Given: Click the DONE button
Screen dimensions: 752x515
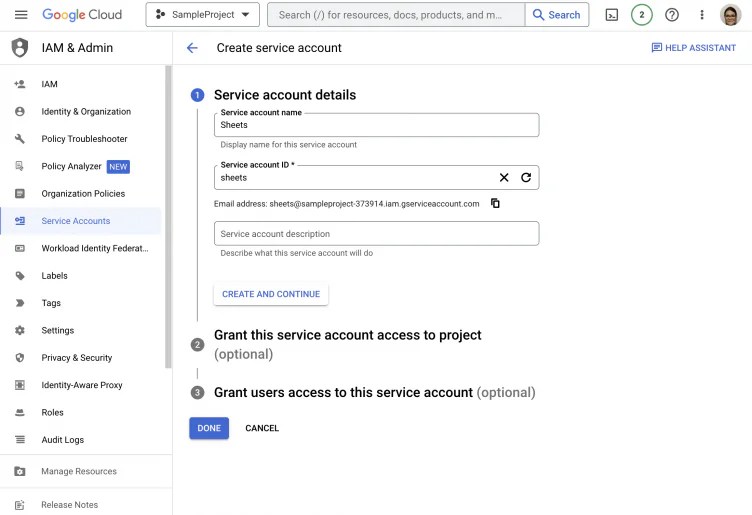Looking at the screenshot, I should [209, 428].
